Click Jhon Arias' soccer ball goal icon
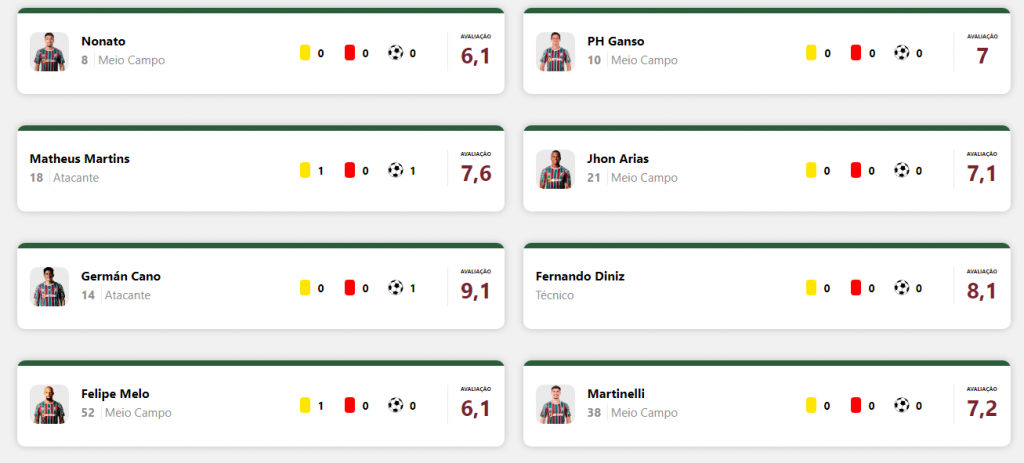Screen dimensions: 1024x463 (x=902, y=170)
